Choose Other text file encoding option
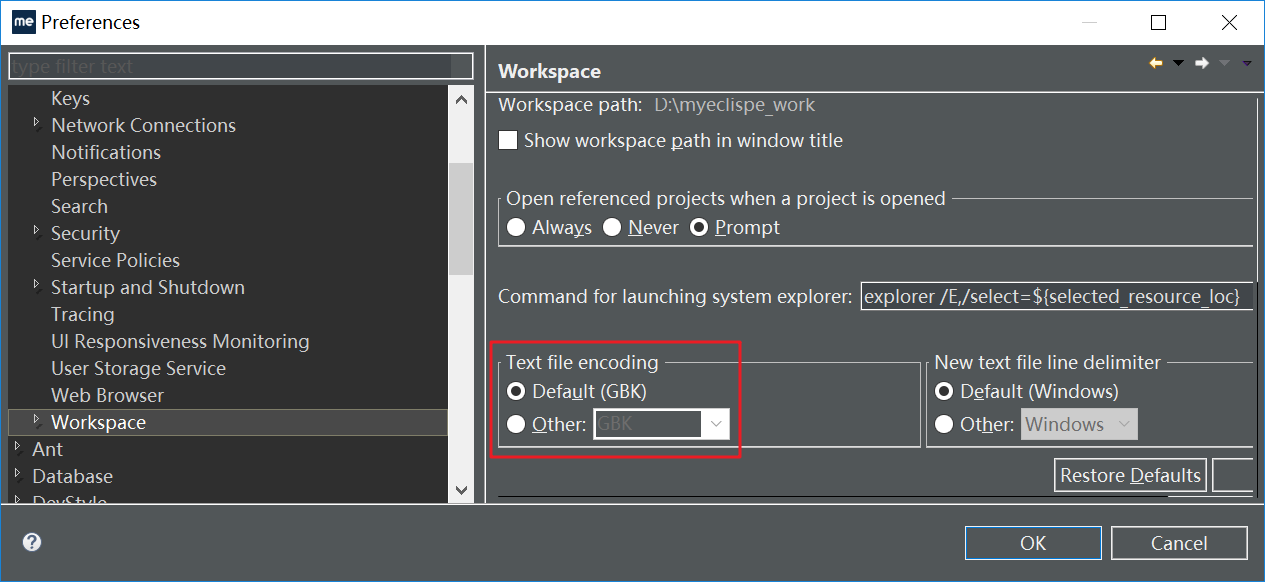 point(516,425)
